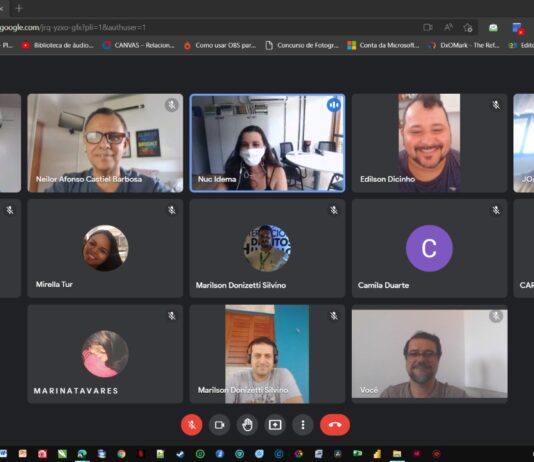The image size is (534, 462).
Task: Click the address bar URL field
Action: click(204, 27)
